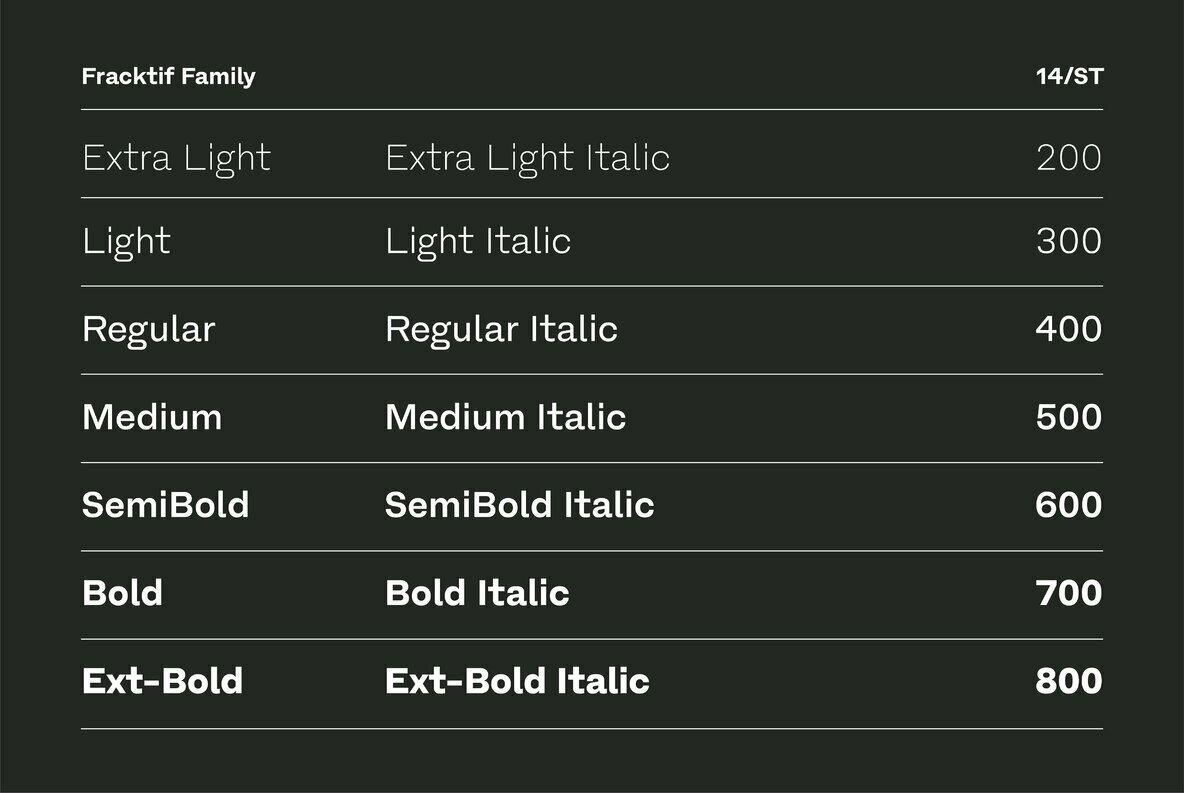Click the "Fracktif Family" heading
This screenshot has height=793, width=1184.
168,77
